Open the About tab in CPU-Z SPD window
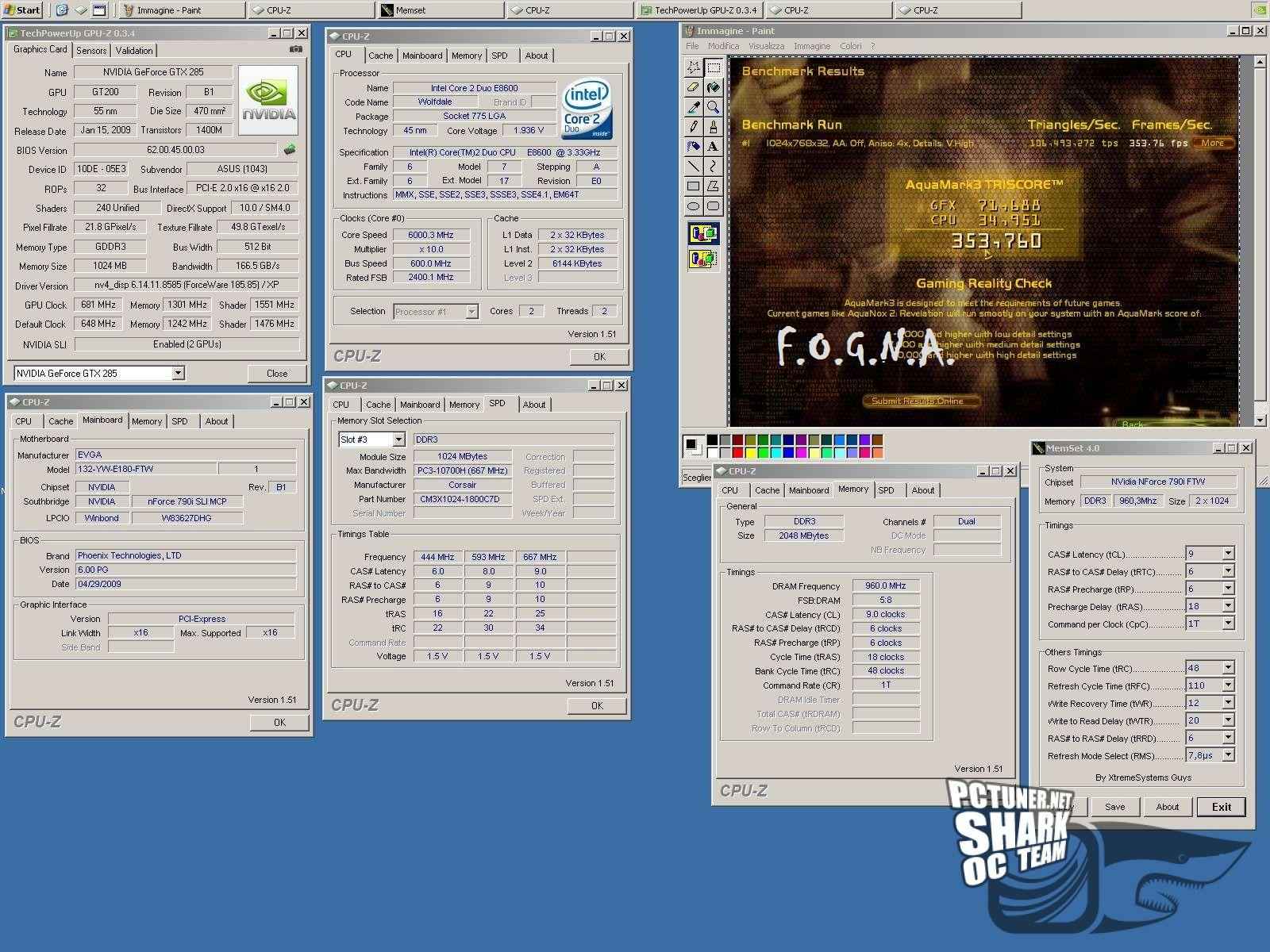 (x=534, y=405)
